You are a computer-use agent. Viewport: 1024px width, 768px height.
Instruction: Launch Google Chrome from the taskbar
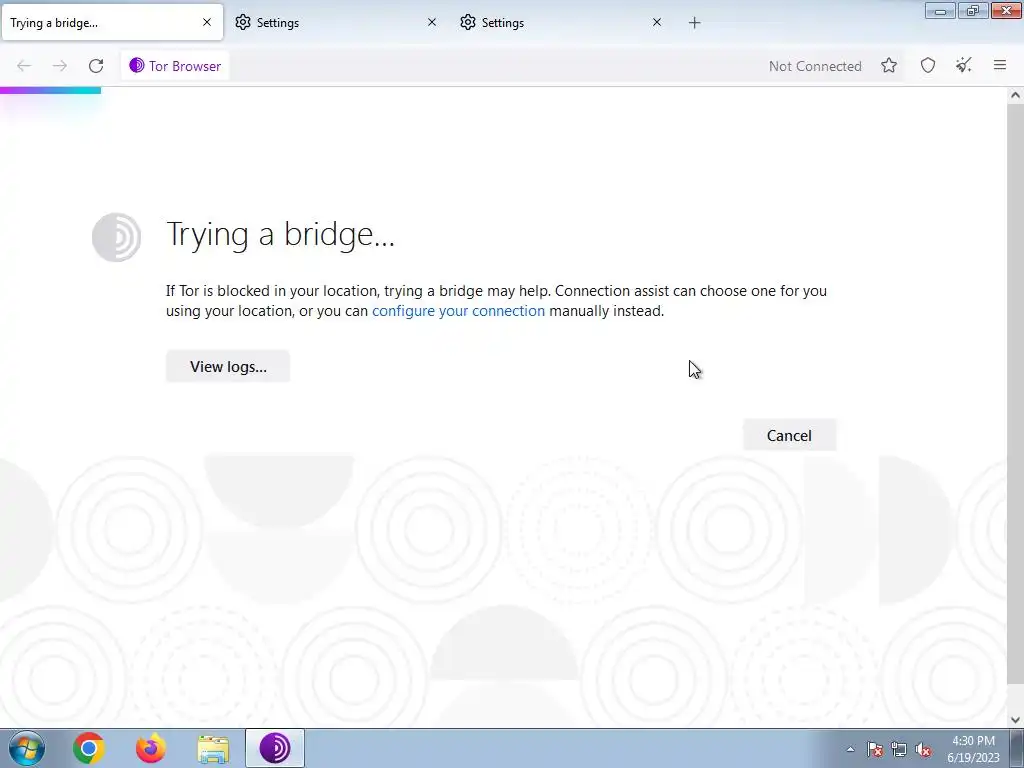click(x=89, y=748)
